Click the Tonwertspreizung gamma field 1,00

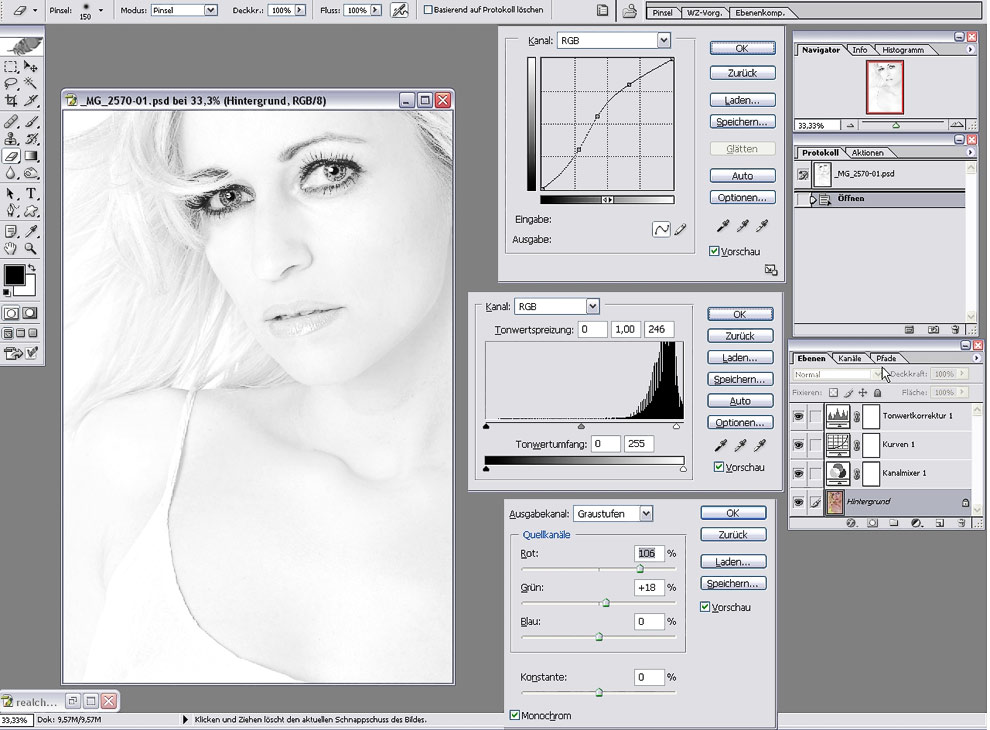(x=625, y=329)
